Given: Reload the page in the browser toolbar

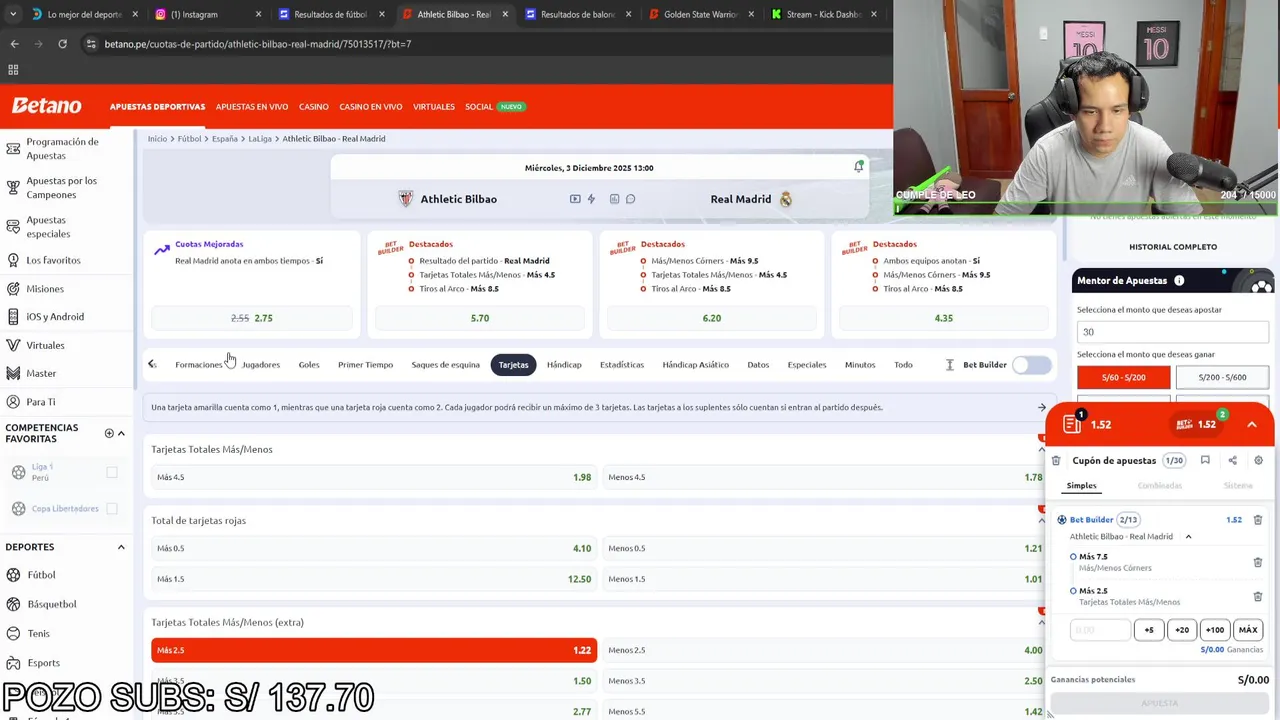Looking at the screenshot, I should (62, 44).
